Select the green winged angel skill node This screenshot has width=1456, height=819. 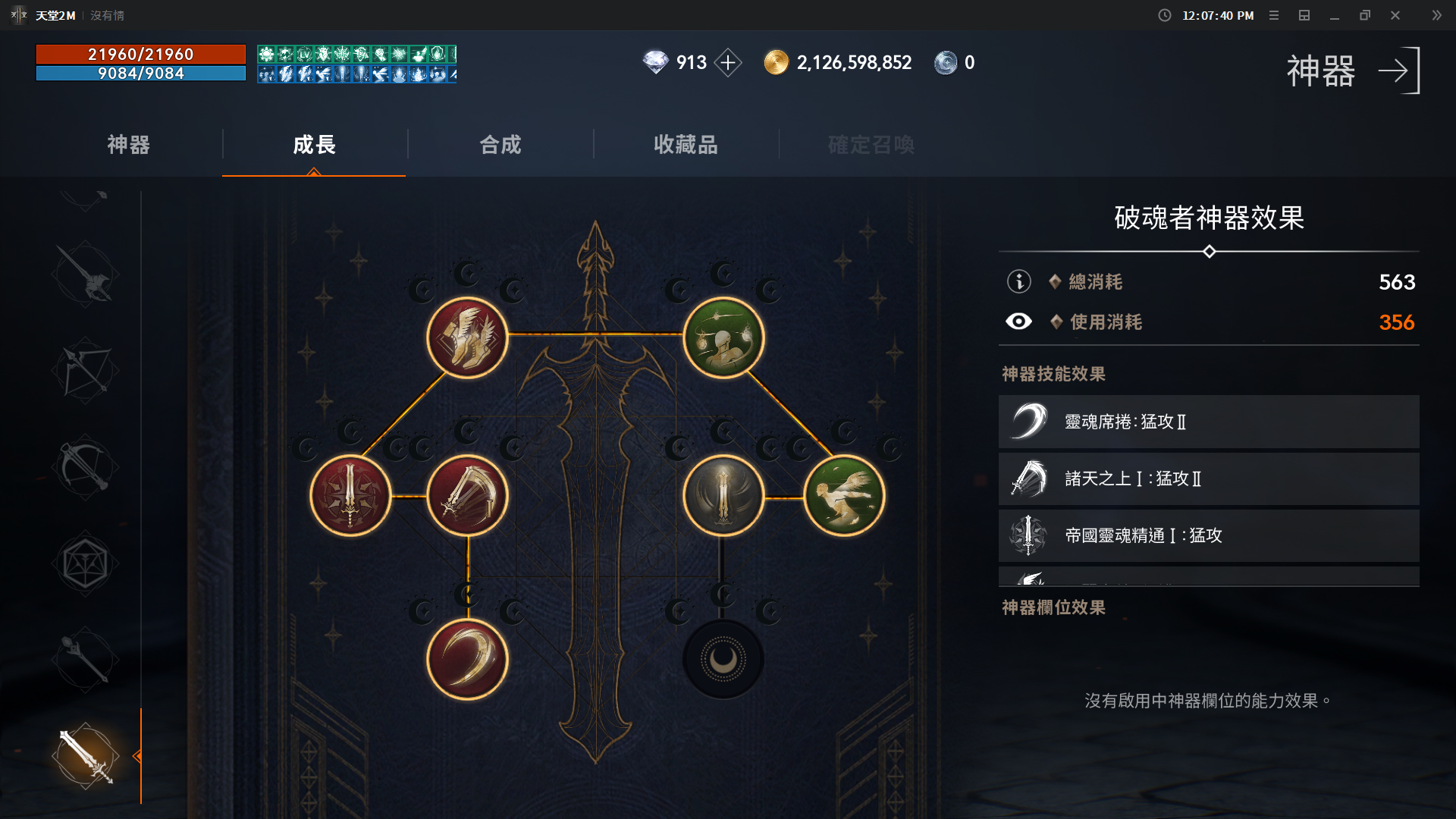(x=844, y=496)
